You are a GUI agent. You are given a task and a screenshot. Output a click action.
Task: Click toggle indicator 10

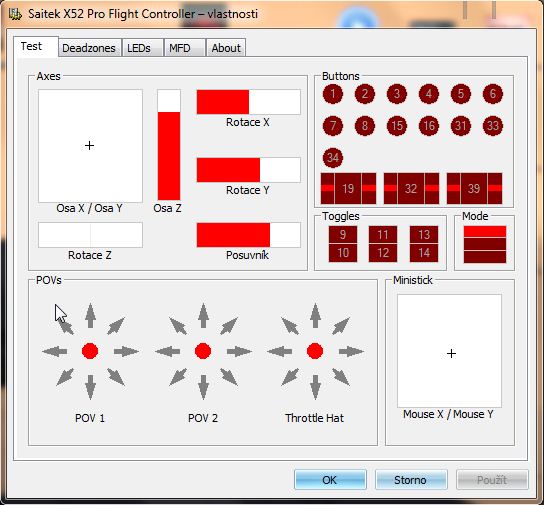[343, 253]
